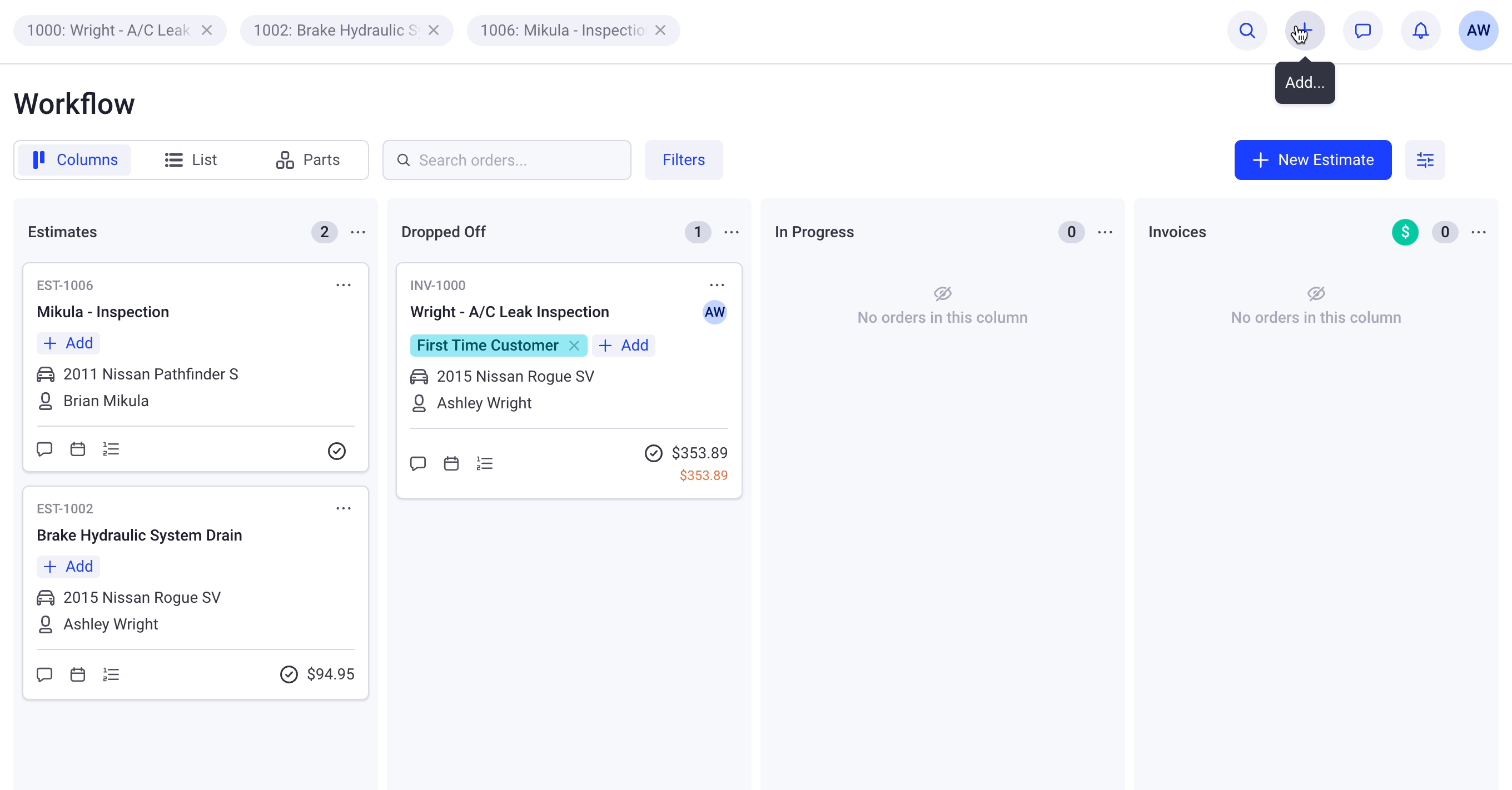Click customer name Brian Mikula
The width and height of the screenshot is (1512, 790).
[106, 401]
